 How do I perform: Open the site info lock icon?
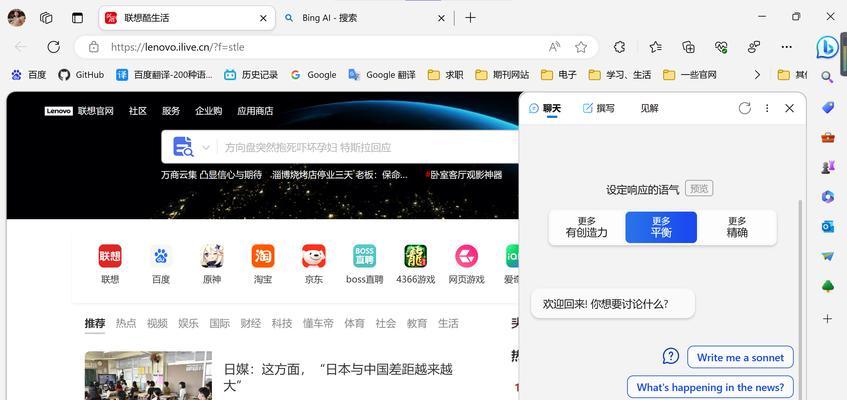[94, 47]
